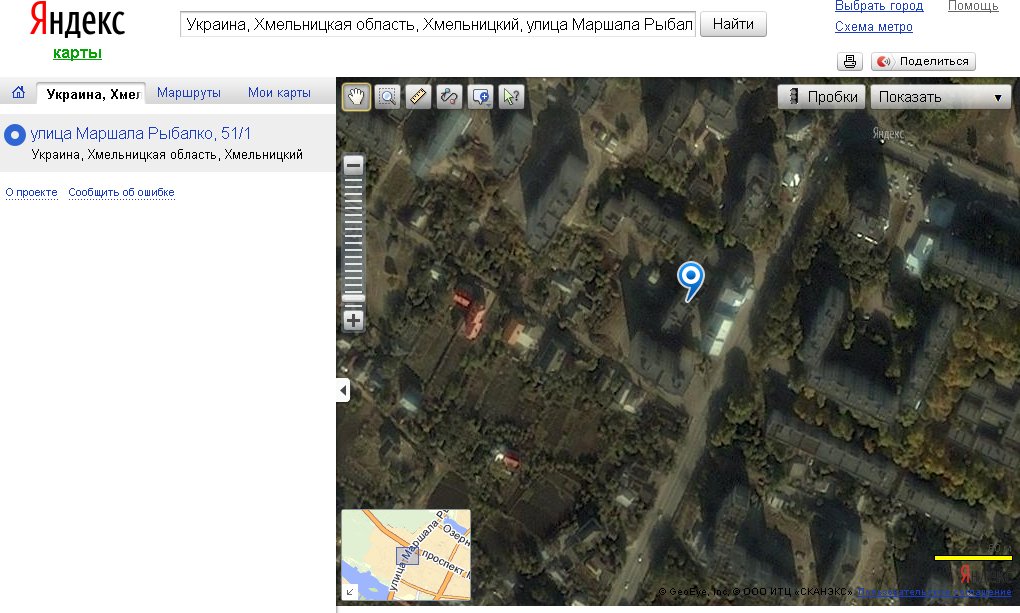Screen dimensions: 1020x613
Task: Select the zoom magnifier tool
Action: (387, 97)
